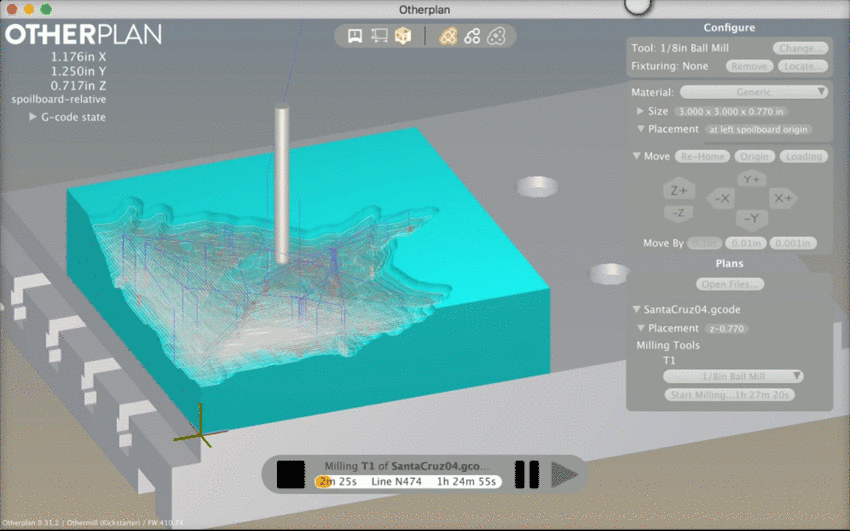The width and height of the screenshot is (850, 531).
Task: Click the Milling Tools label
Action: (668, 345)
